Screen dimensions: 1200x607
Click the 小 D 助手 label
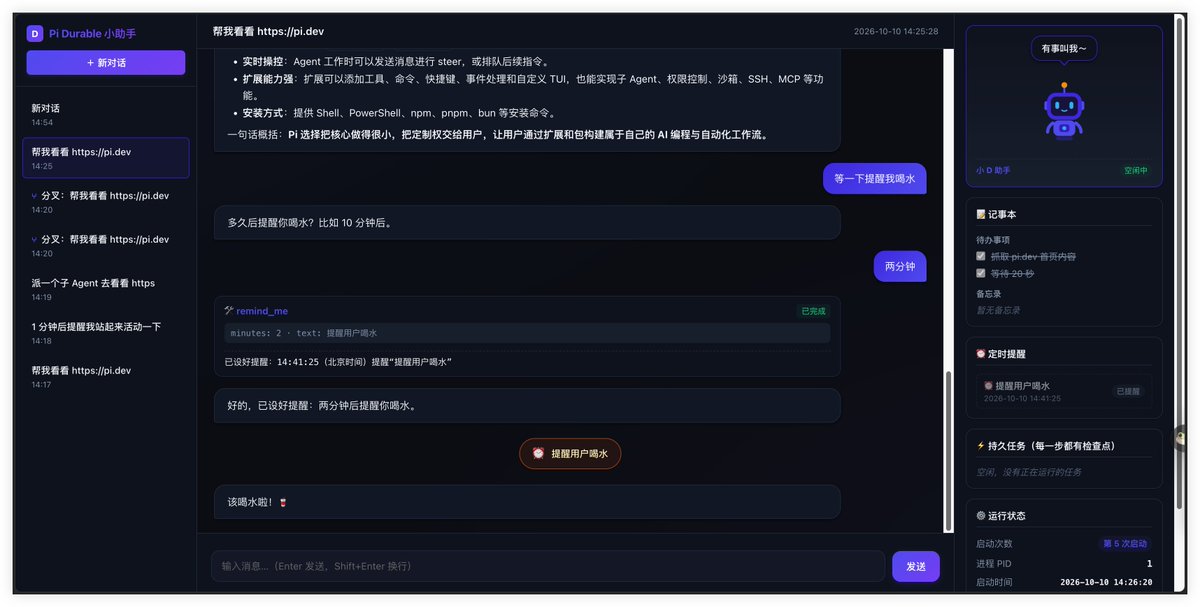993,170
